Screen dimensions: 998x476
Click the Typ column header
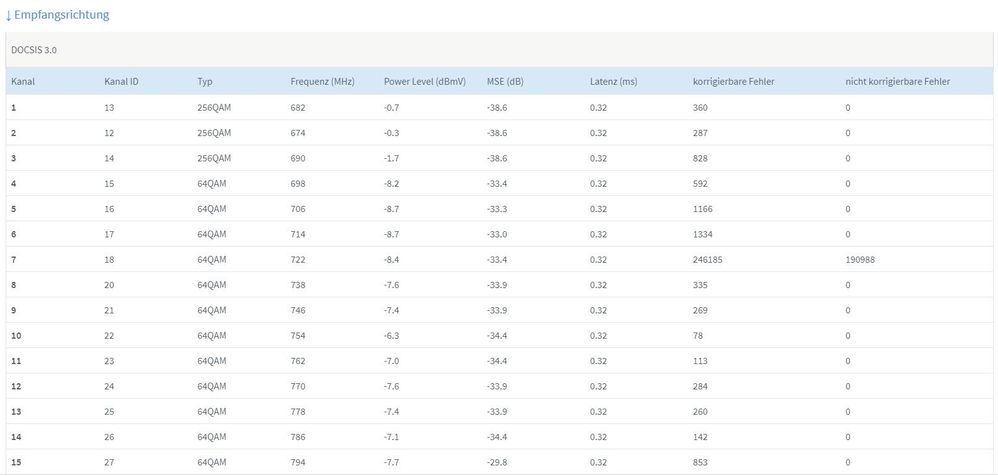pyautogui.click(x=205, y=81)
